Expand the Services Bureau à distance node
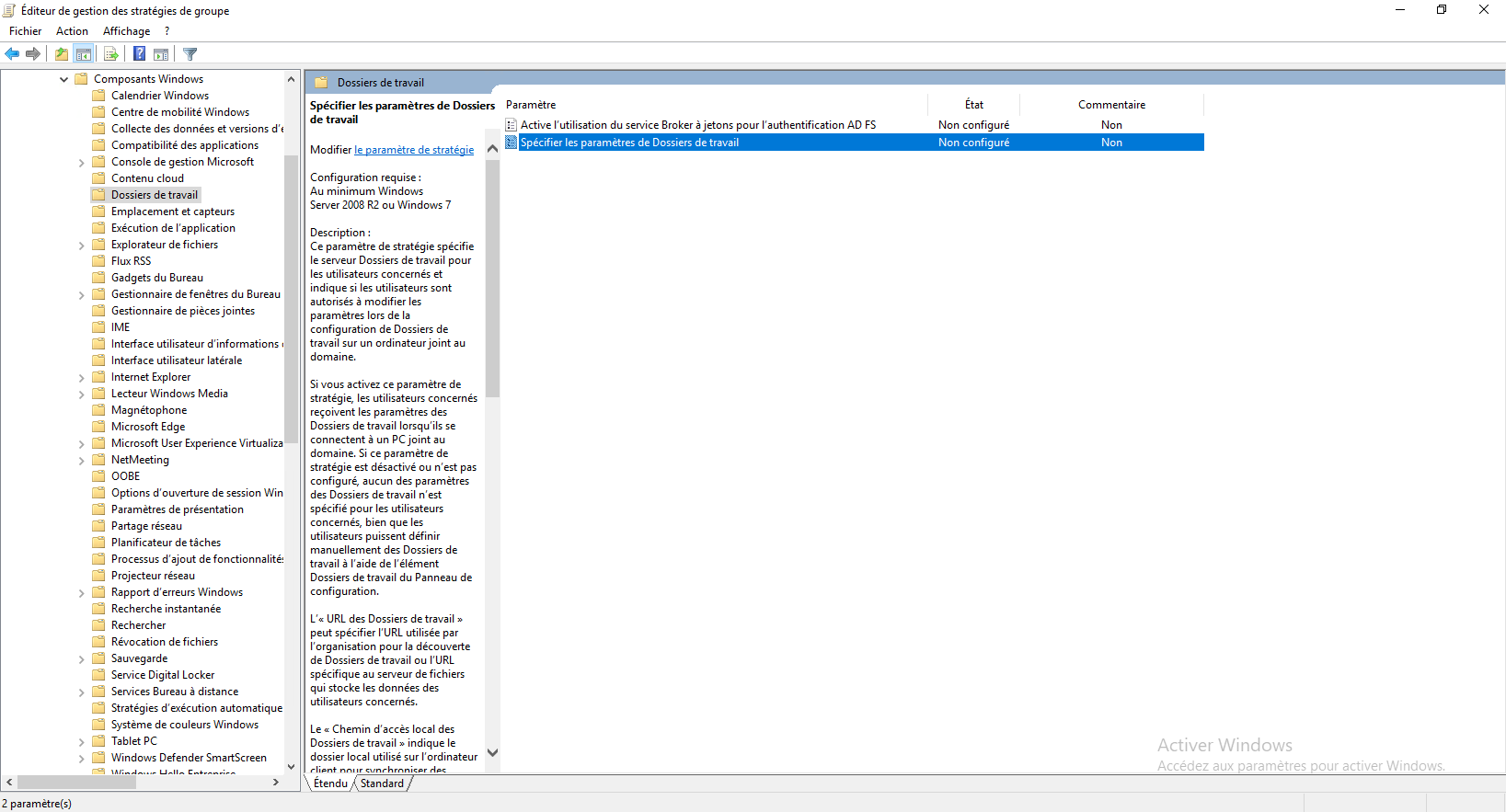1506x812 pixels. [x=81, y=692]
